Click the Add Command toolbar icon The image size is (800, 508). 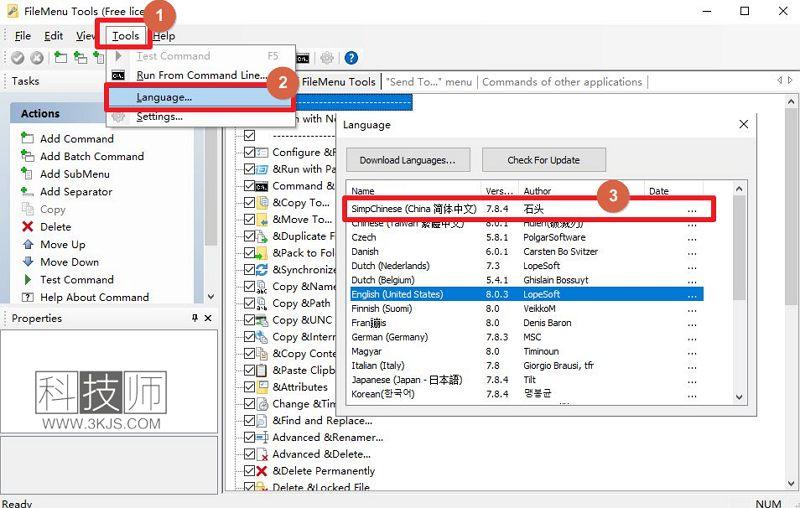61,58
